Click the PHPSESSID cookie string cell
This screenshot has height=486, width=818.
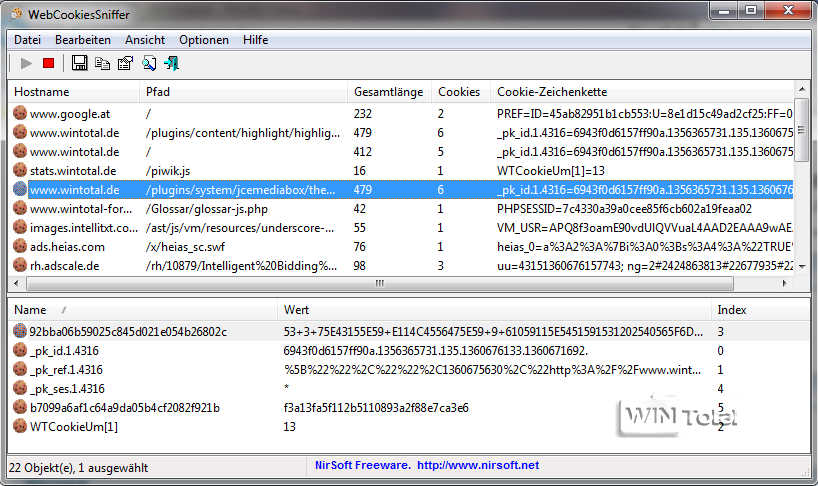tap(624, 209)
